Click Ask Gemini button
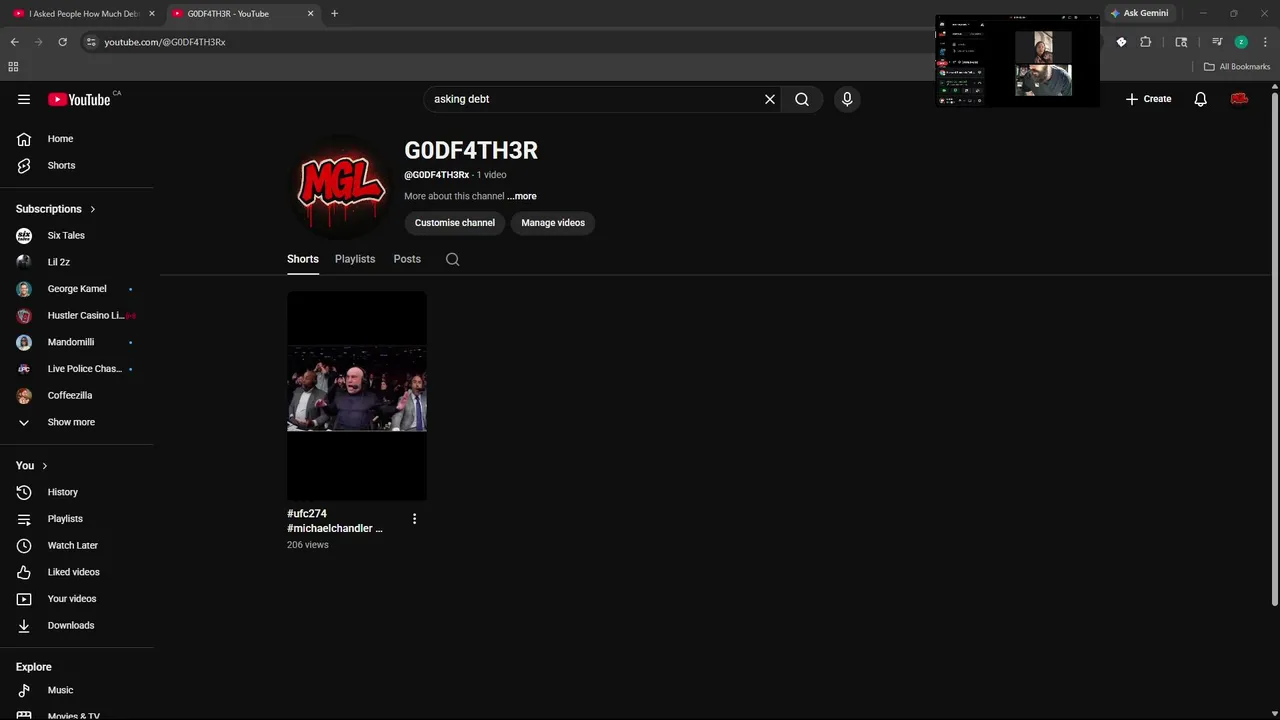The image size is (1280, 720). [x=1139, y=14]
